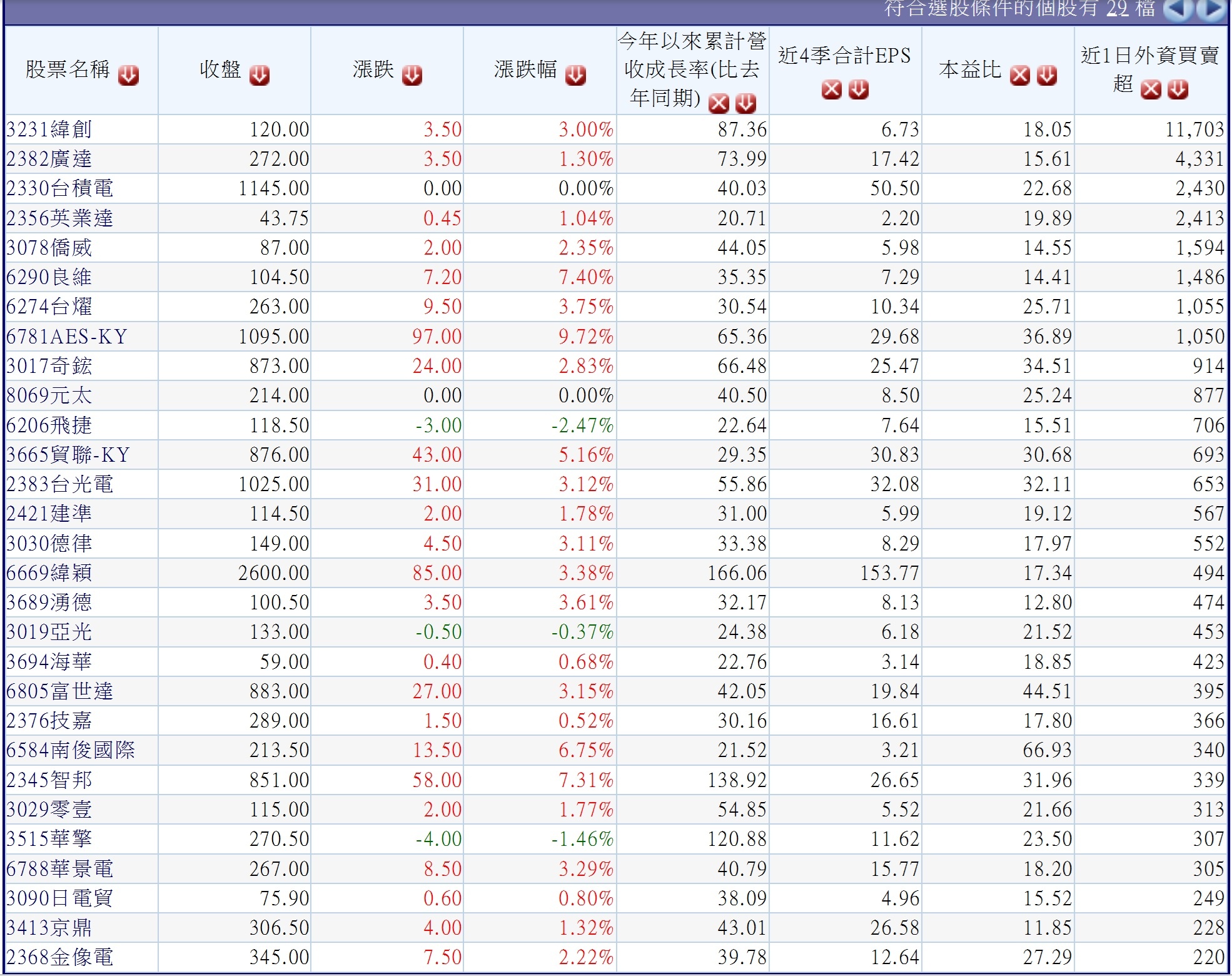
Task: Select -2.47% change cell for 飛捷
Action: 540,425
